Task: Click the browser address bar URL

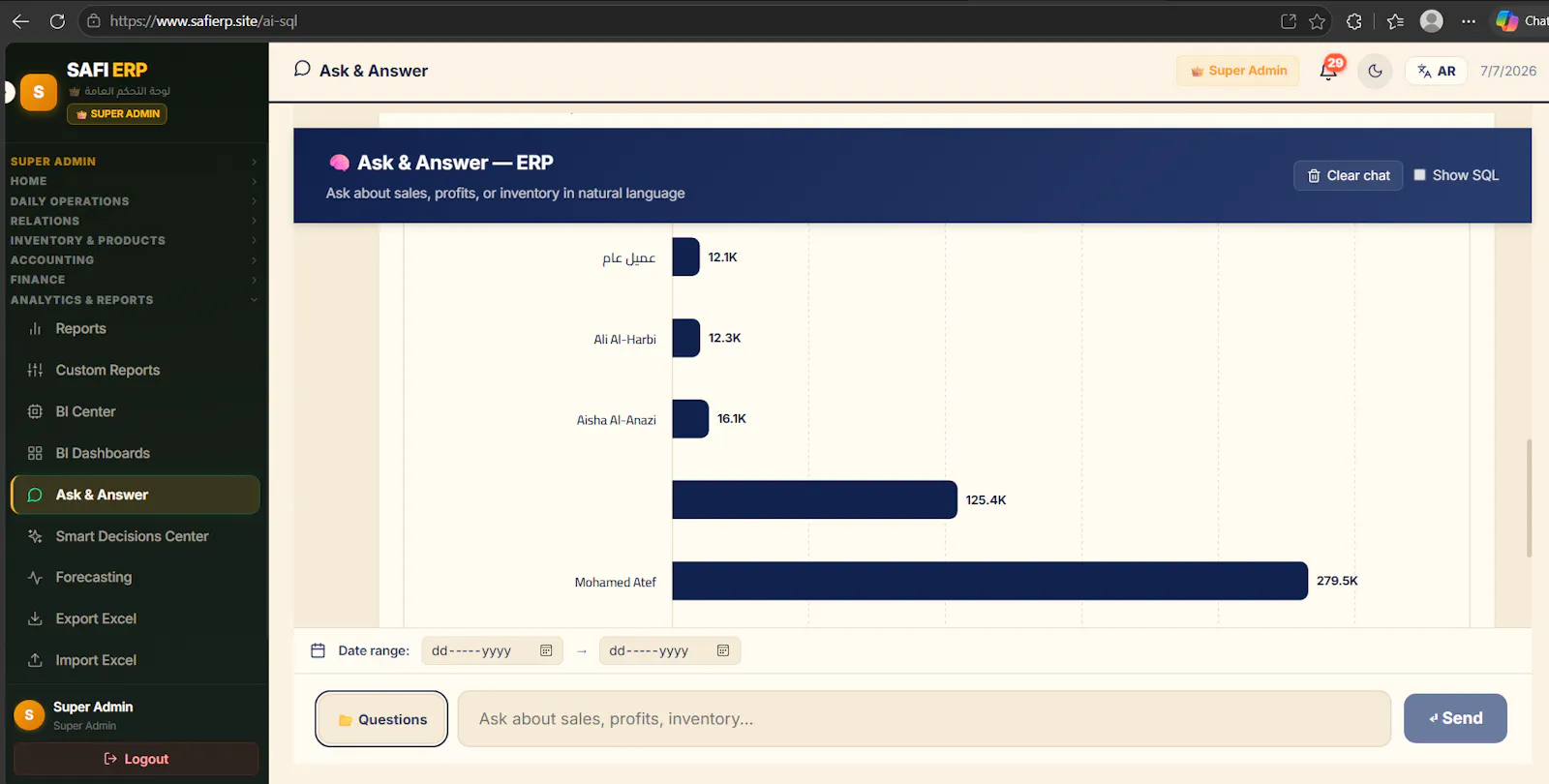Action: coord(203,21)
